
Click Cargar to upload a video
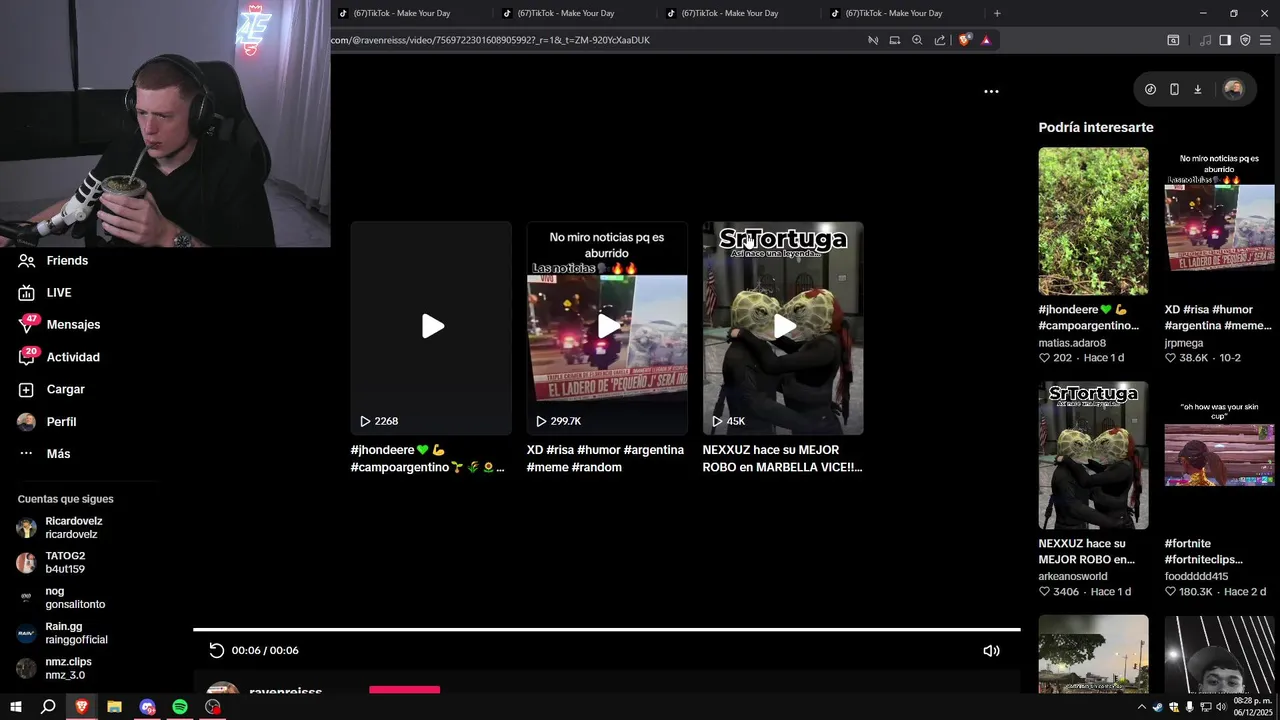point(51,389)
